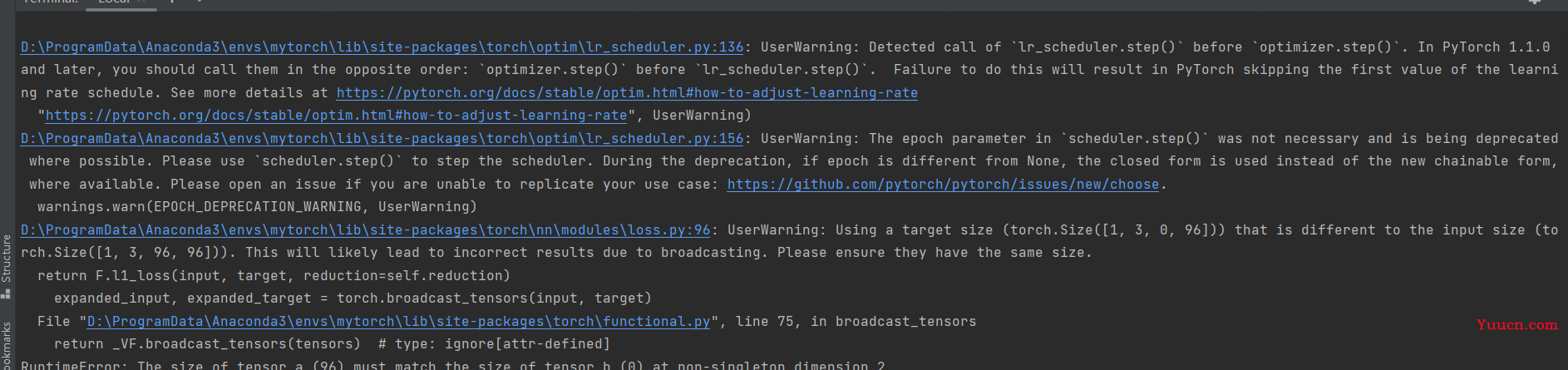Click the warnings.warn EPOCH_DEPRECATION_WARNING line

coord(257,207)
